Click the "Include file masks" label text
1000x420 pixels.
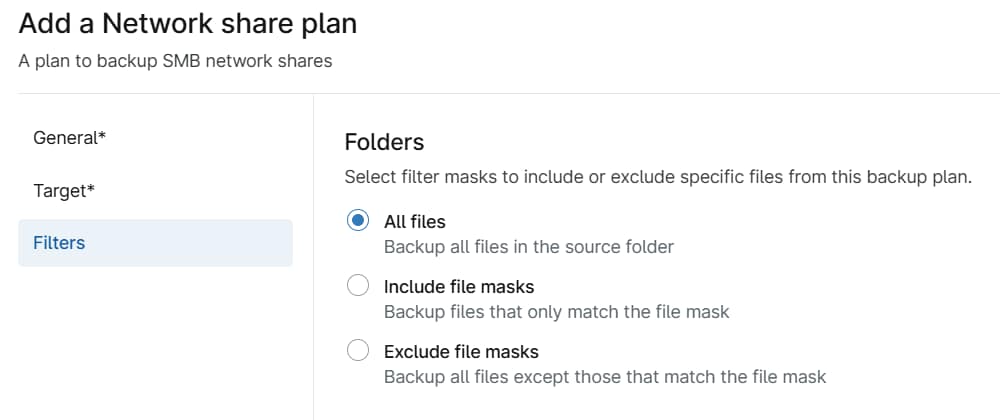tap(459, 287)
